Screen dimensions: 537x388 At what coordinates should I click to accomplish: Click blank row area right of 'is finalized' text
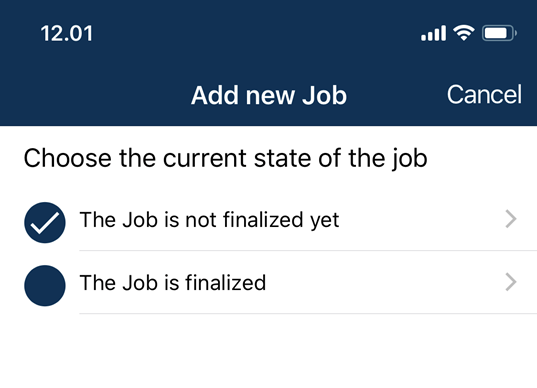click(x=384, y=283)
